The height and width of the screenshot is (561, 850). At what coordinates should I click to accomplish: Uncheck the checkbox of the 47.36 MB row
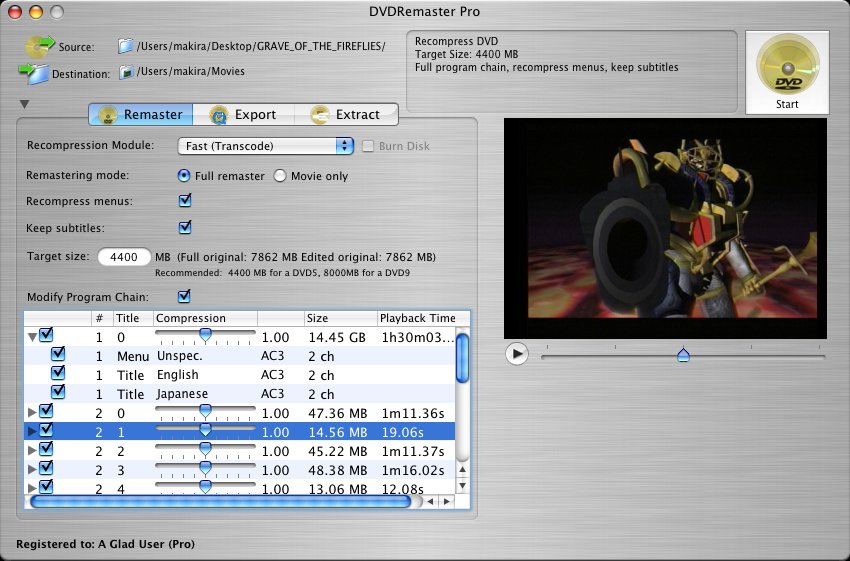tap(47, 411)
